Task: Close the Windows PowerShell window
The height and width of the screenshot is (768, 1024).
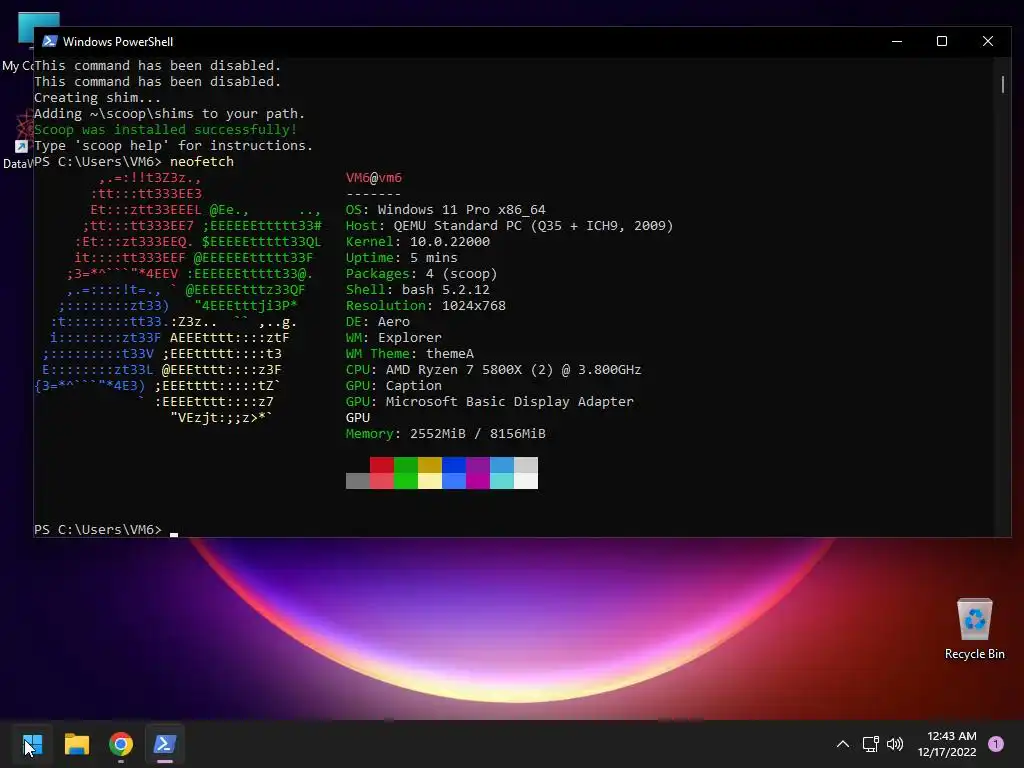Action: click(987, 41)
